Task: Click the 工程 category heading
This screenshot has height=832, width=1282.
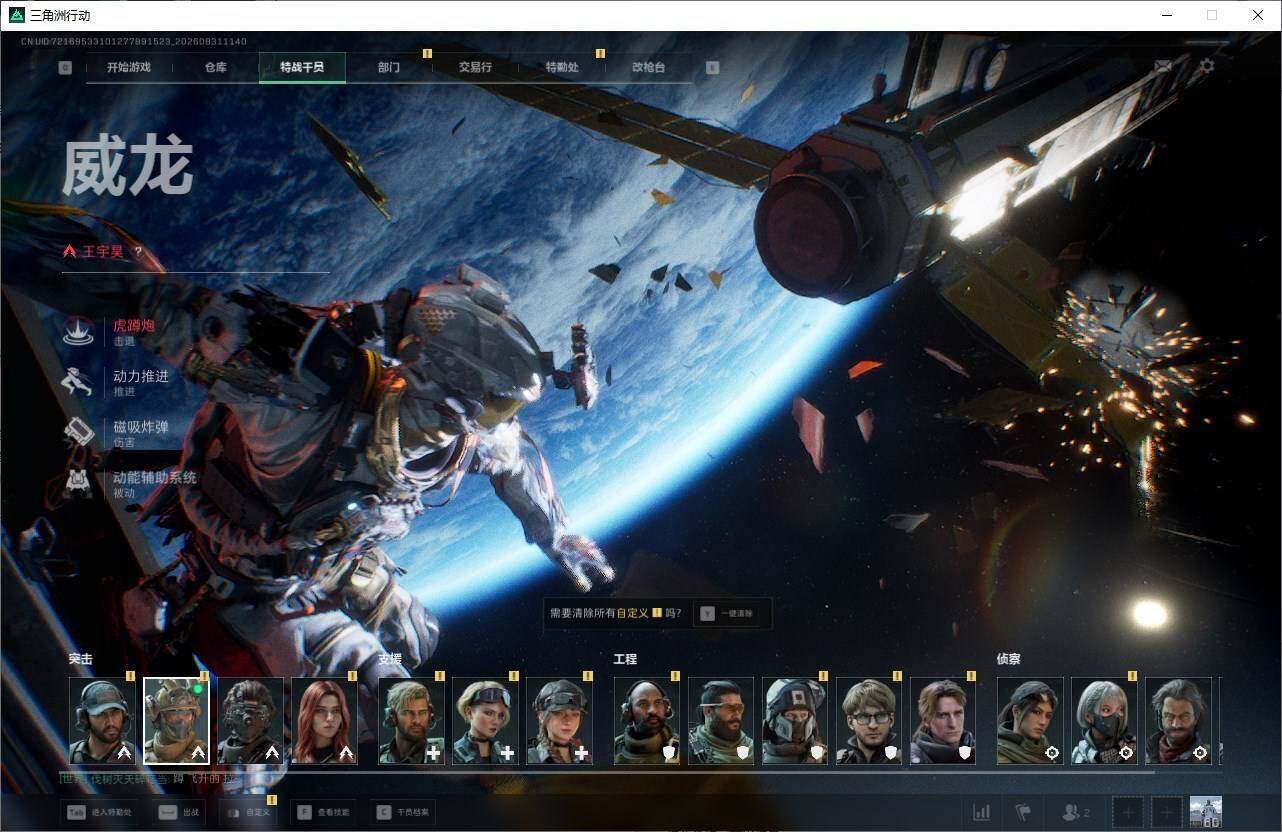Action: [x=625, y=659]
